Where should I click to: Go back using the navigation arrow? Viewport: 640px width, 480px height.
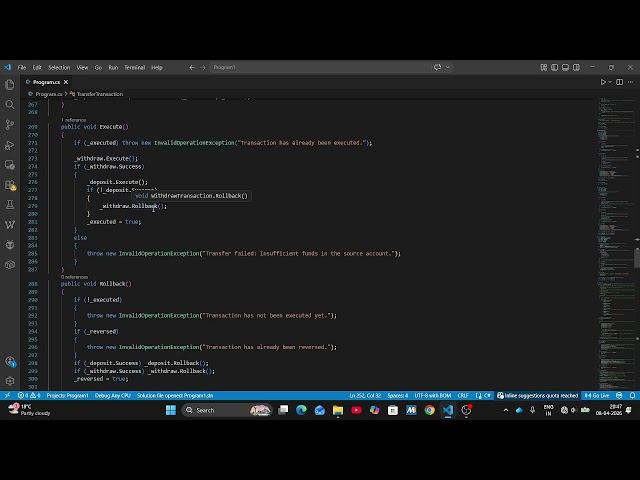192,67
